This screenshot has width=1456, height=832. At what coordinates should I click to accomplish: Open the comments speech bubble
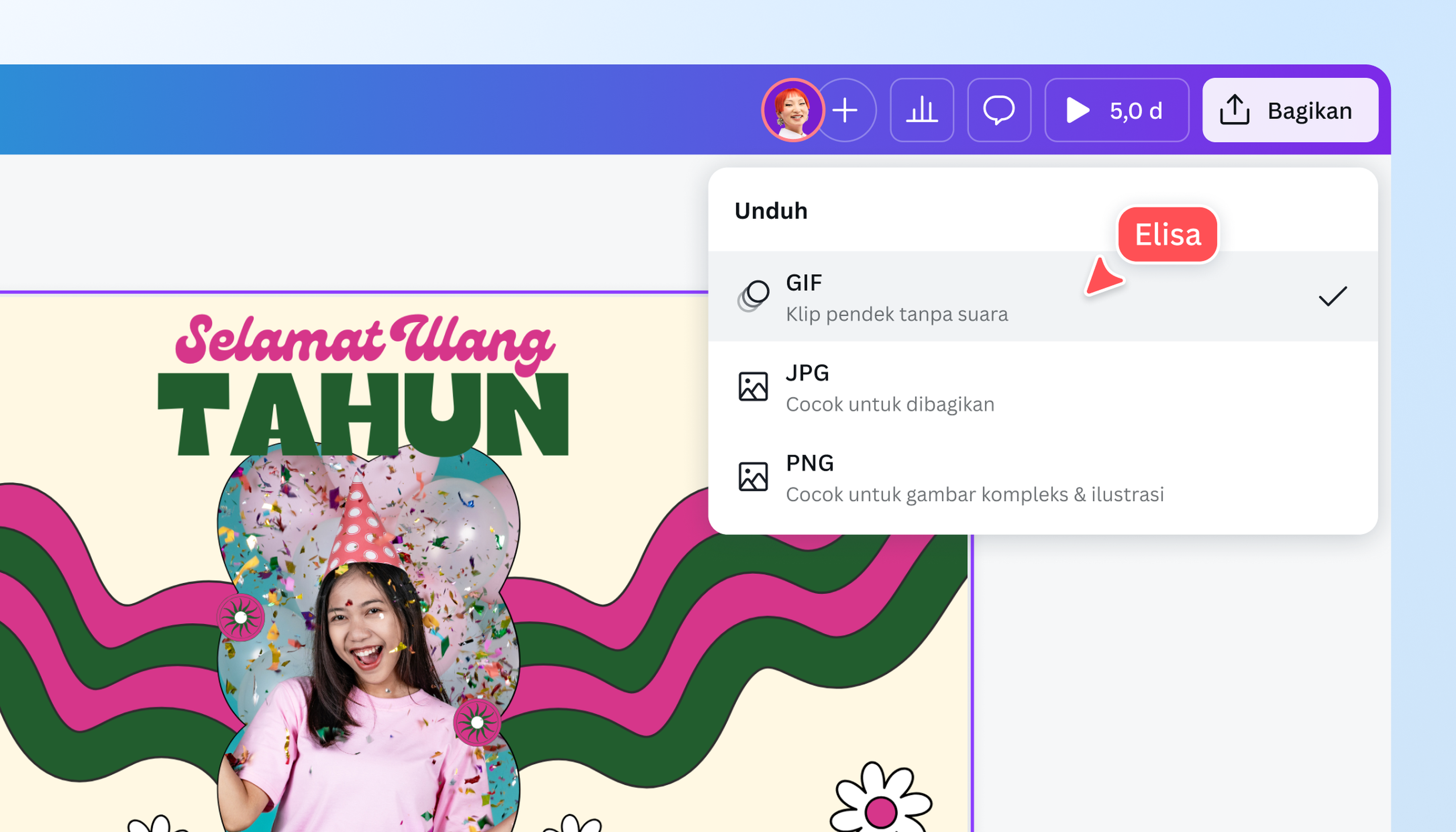(x=999, y=110)
